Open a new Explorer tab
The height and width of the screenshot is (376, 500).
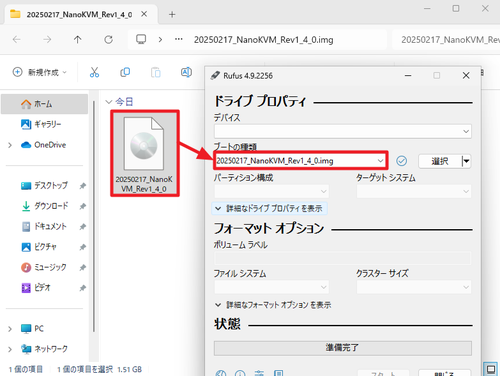coord(172,14)
